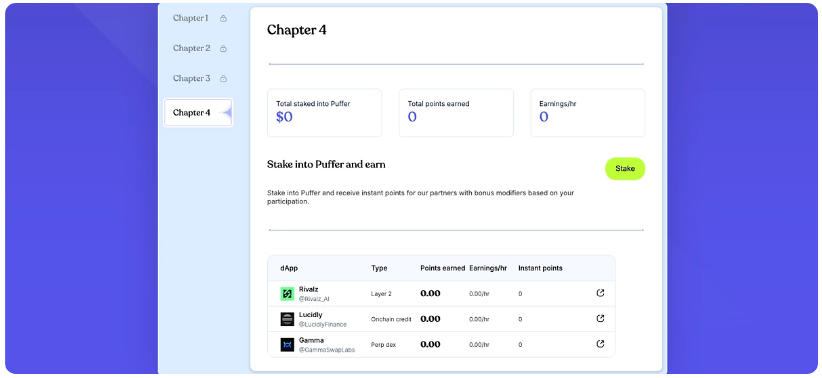Open the @GammaSwapLabs handle link

327,350
